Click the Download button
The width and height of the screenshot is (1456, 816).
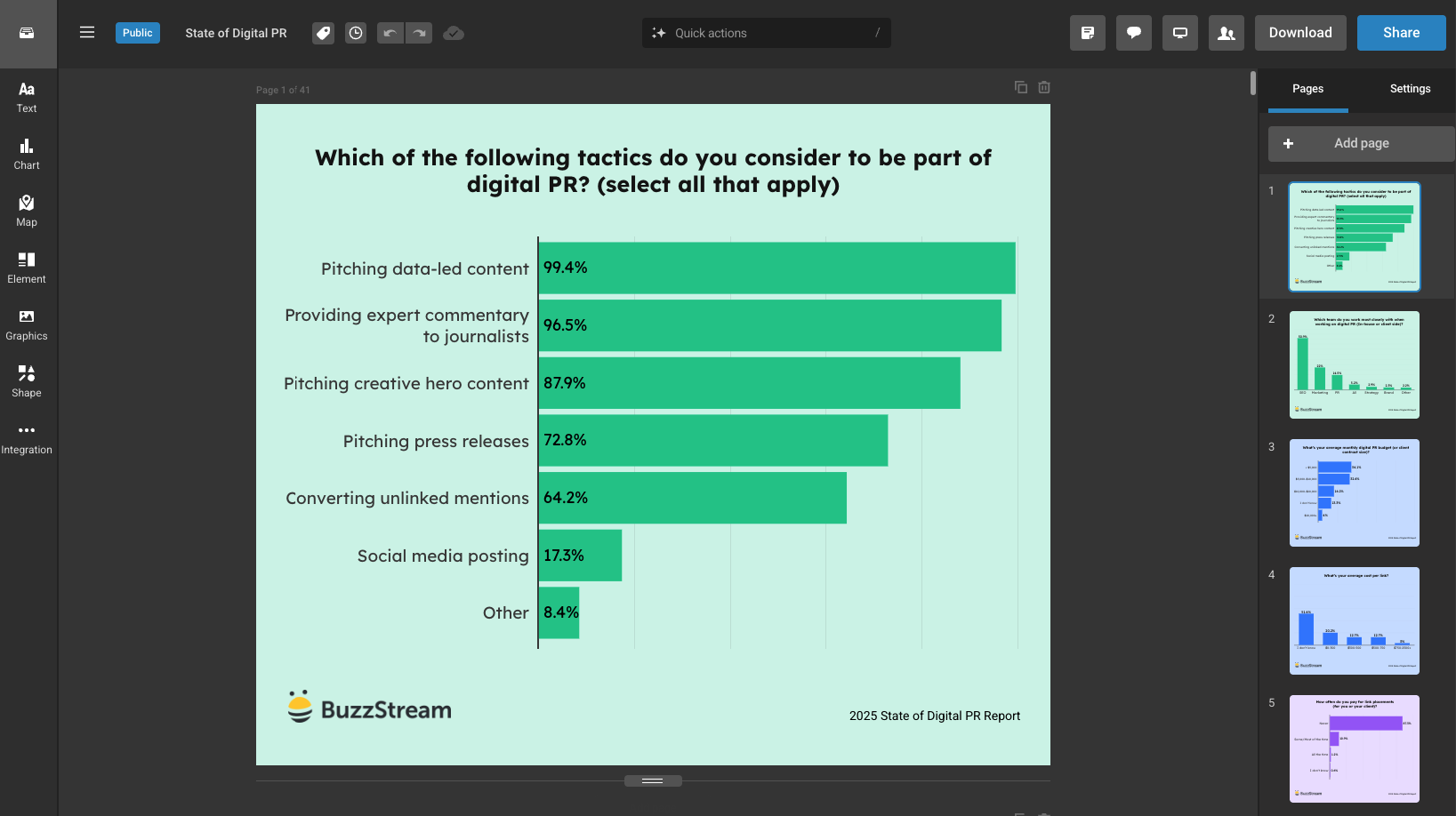click(1299, 32)
